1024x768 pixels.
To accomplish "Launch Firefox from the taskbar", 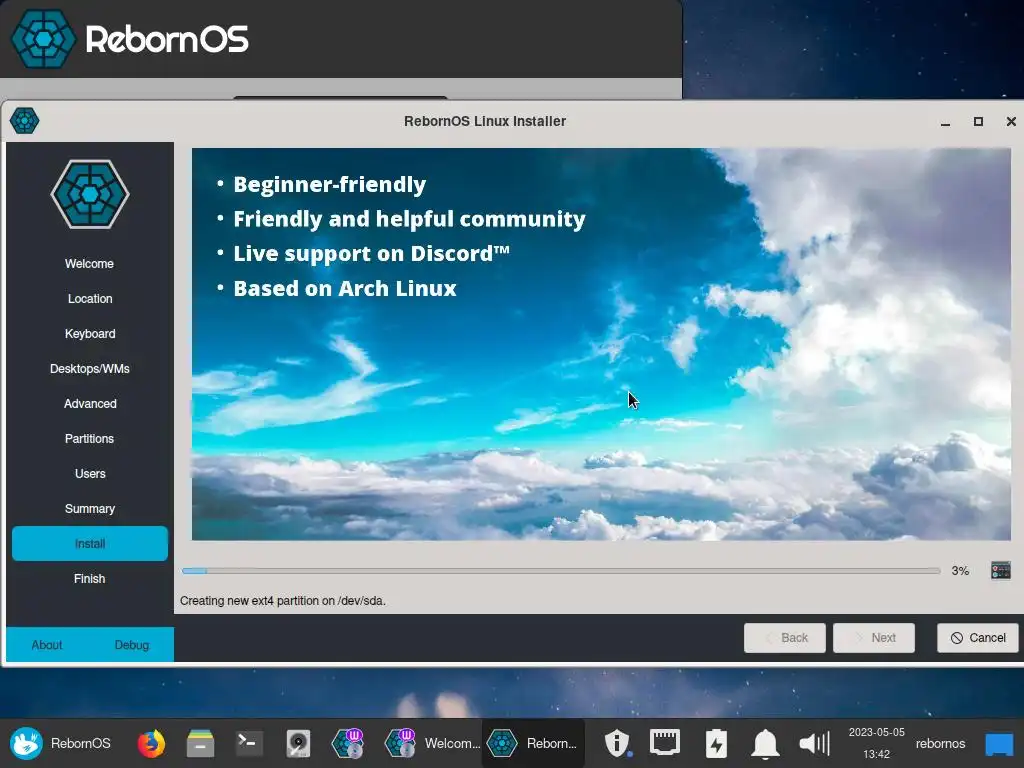I will [x=151, y=743].
